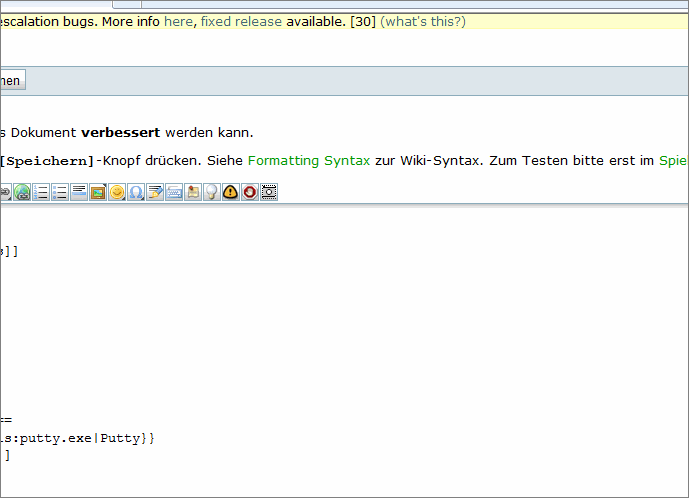Insert an unordered list item

60,192
